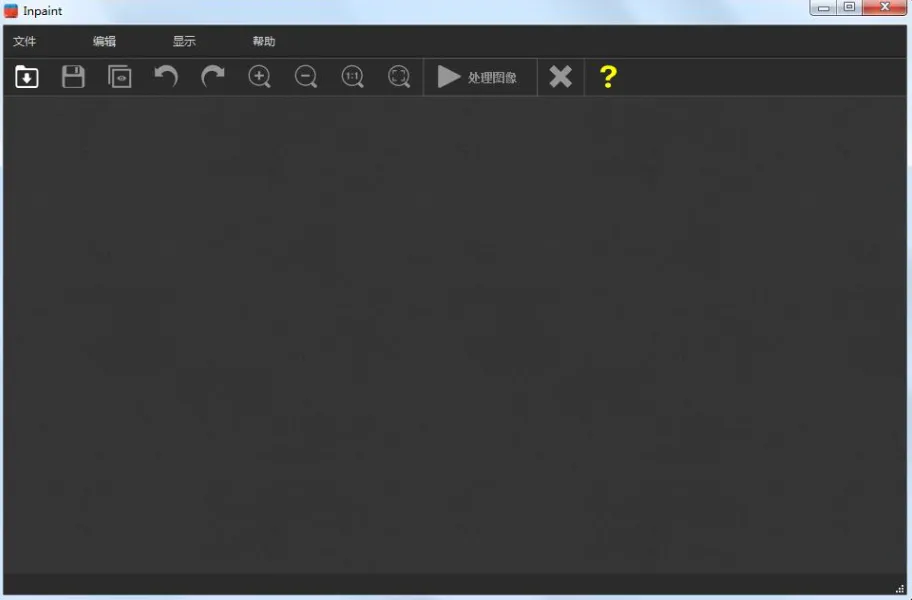
Task: Fit image to window with magnifier icon
Action: click(x=399, y=77)
